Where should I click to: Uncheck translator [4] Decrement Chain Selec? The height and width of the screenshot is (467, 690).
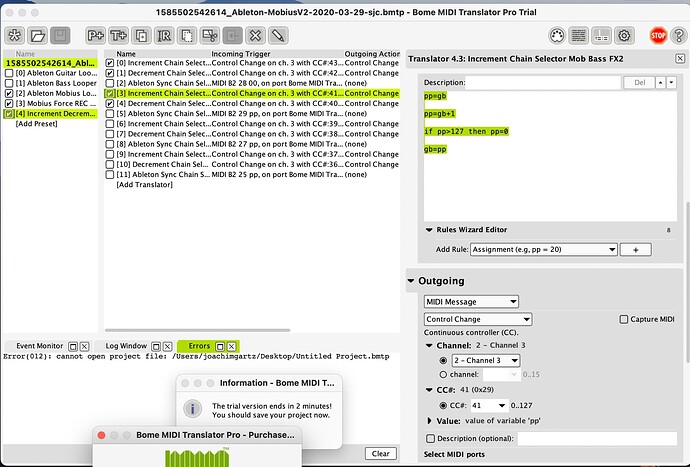(110, 103)
